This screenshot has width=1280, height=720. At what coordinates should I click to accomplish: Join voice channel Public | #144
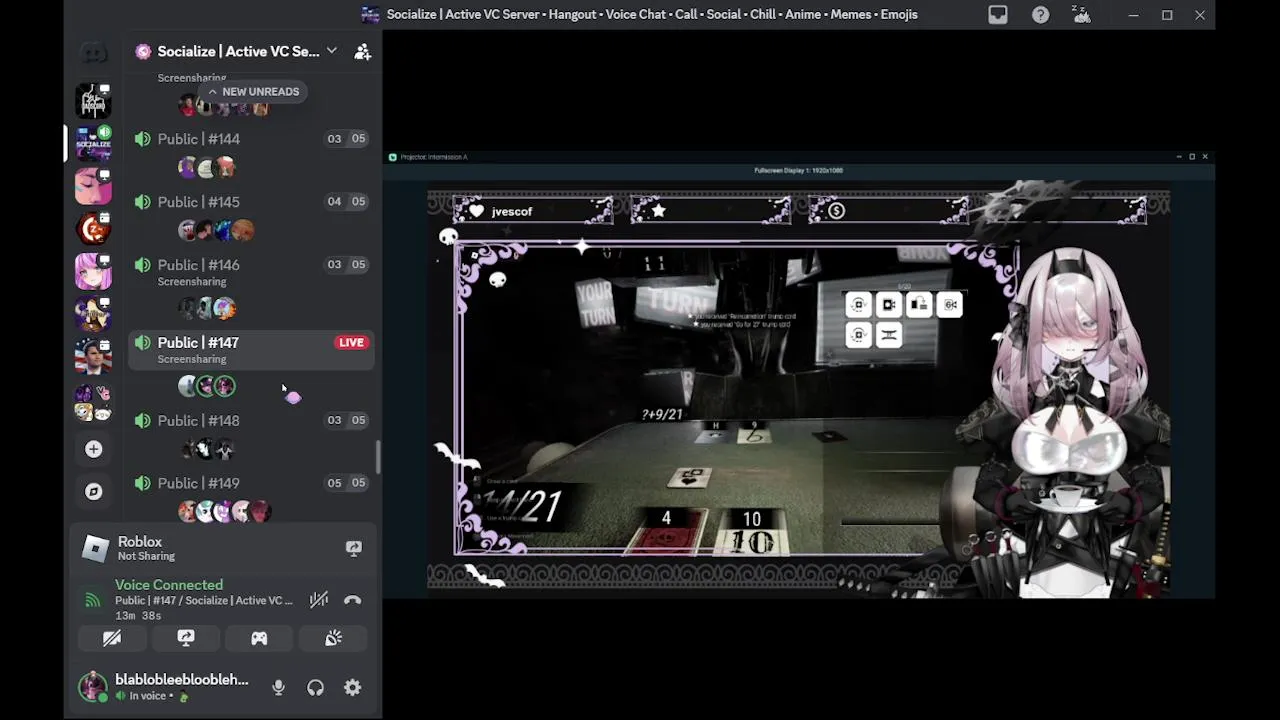(251, 139)
